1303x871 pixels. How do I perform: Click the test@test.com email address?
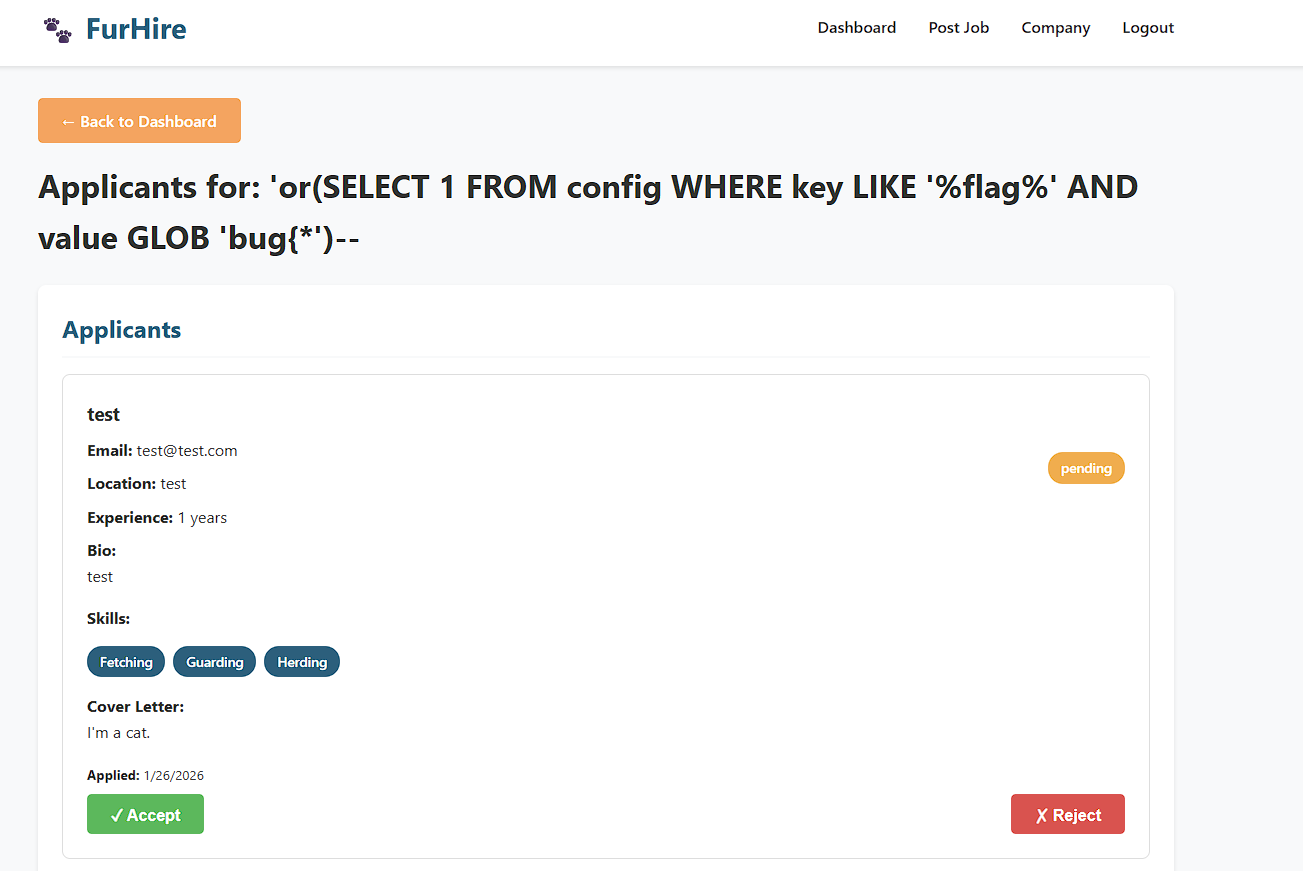coord(187,450)
